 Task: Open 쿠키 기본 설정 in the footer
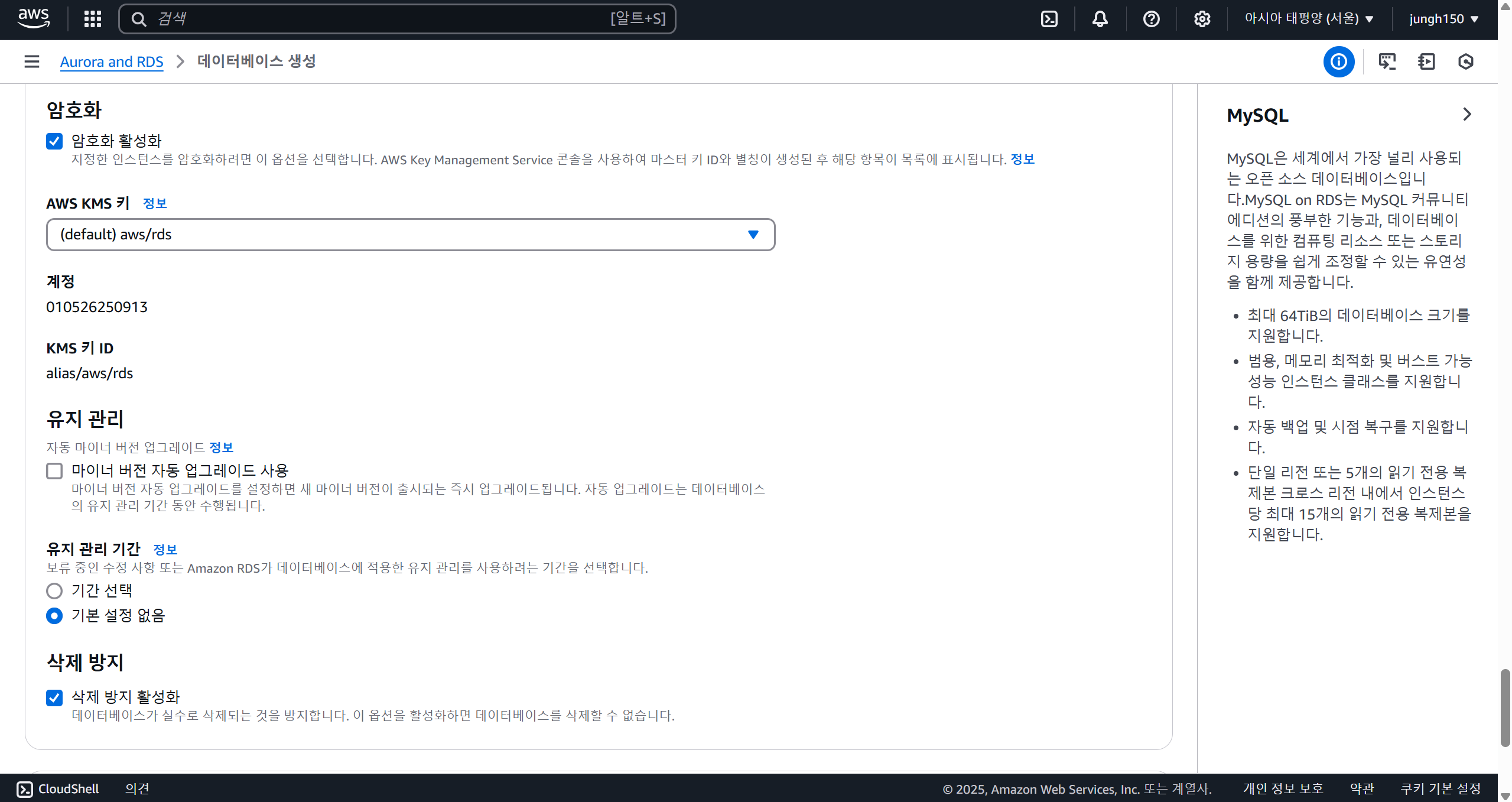pyautogui.click(x=1441, y=788)
